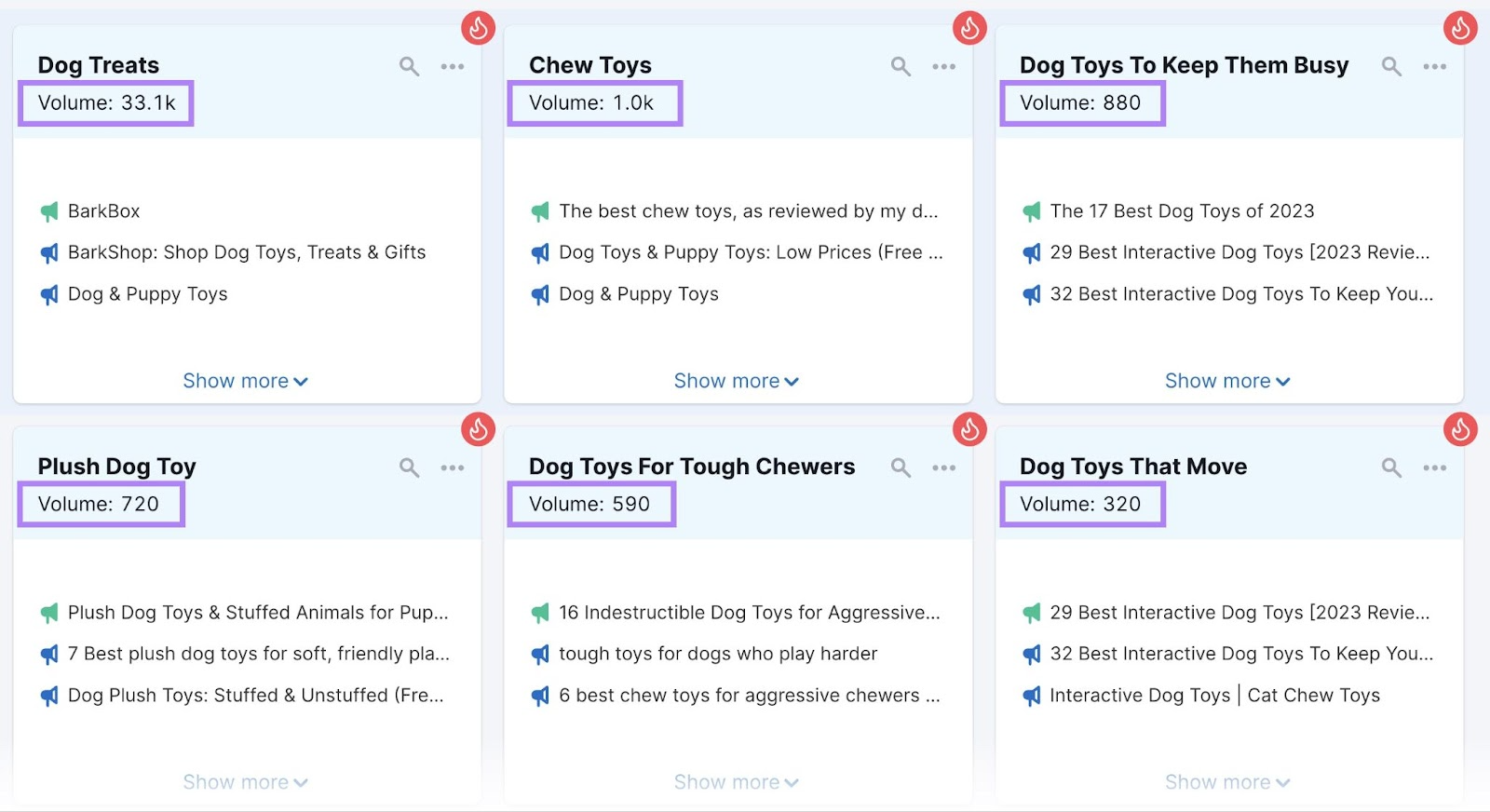Click flame icon on Dog Toys To Keep Them Busy
The height and width of the screenshot is (812, 1490).
1460,28
